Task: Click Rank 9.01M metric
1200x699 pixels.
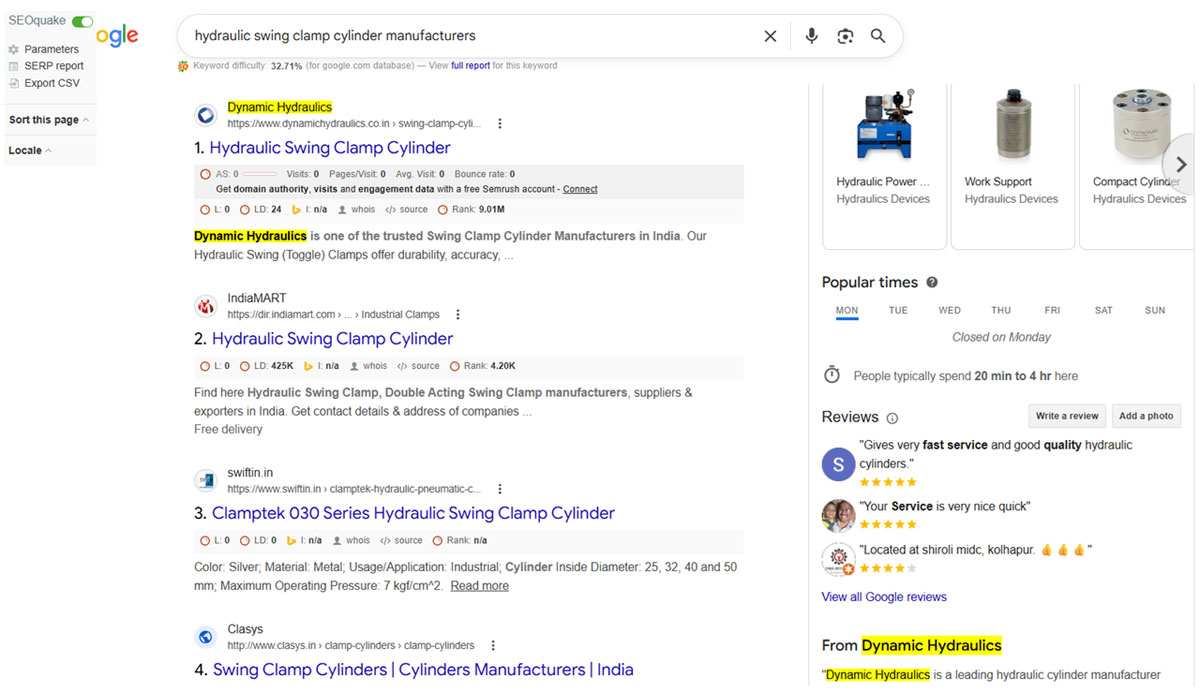Action: pos(471,210)
